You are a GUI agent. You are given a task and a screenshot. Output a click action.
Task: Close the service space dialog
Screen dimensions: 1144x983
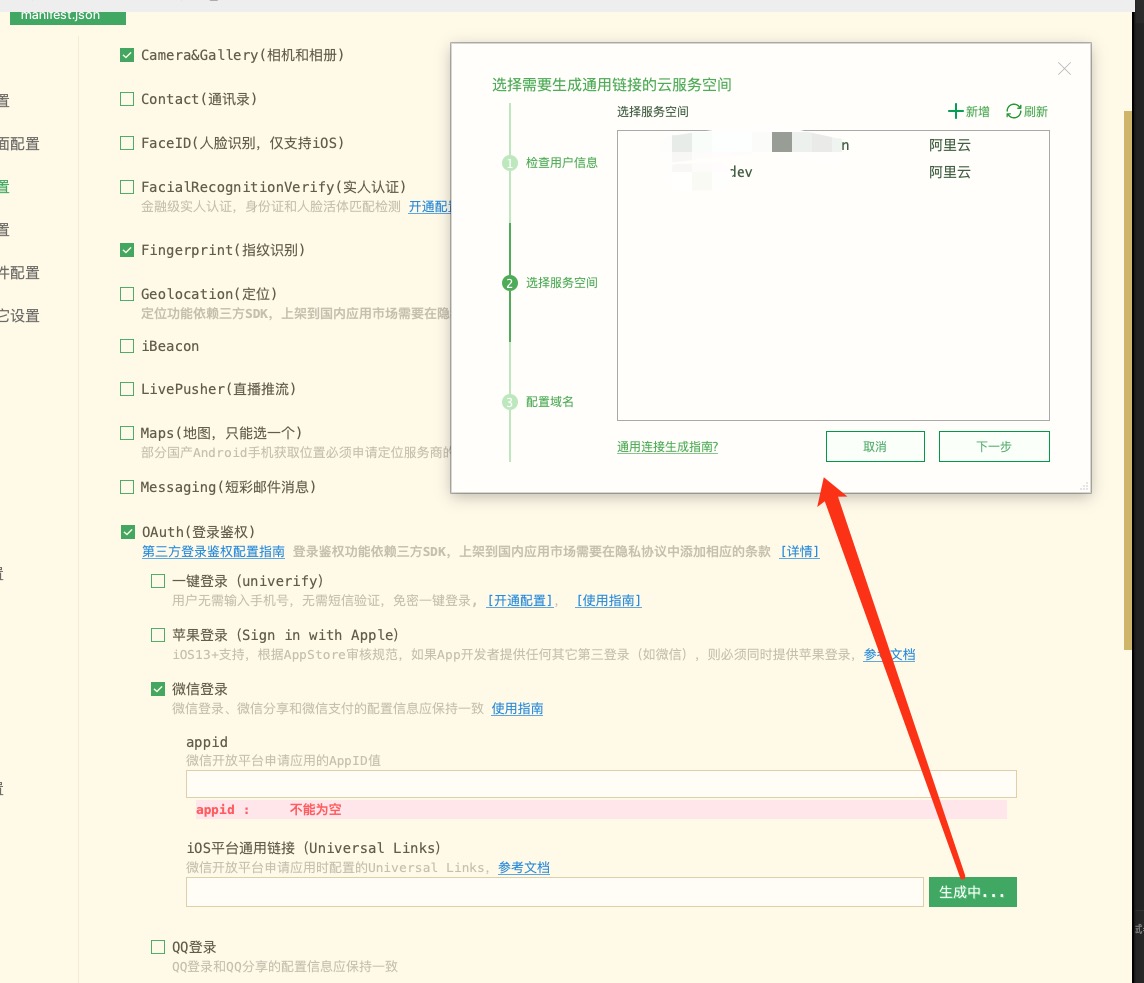[x=1064, y=69]
